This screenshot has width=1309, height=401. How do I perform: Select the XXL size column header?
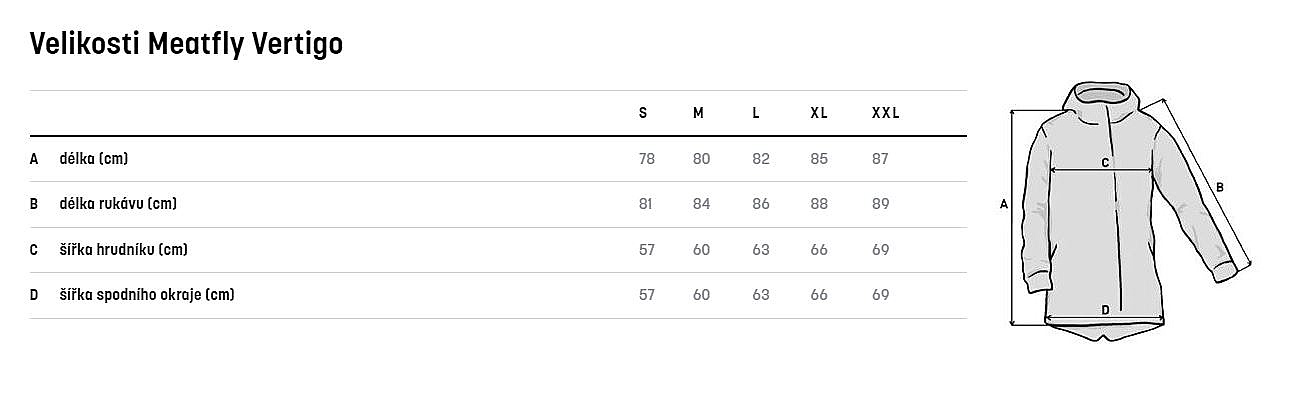pos(885,113)
